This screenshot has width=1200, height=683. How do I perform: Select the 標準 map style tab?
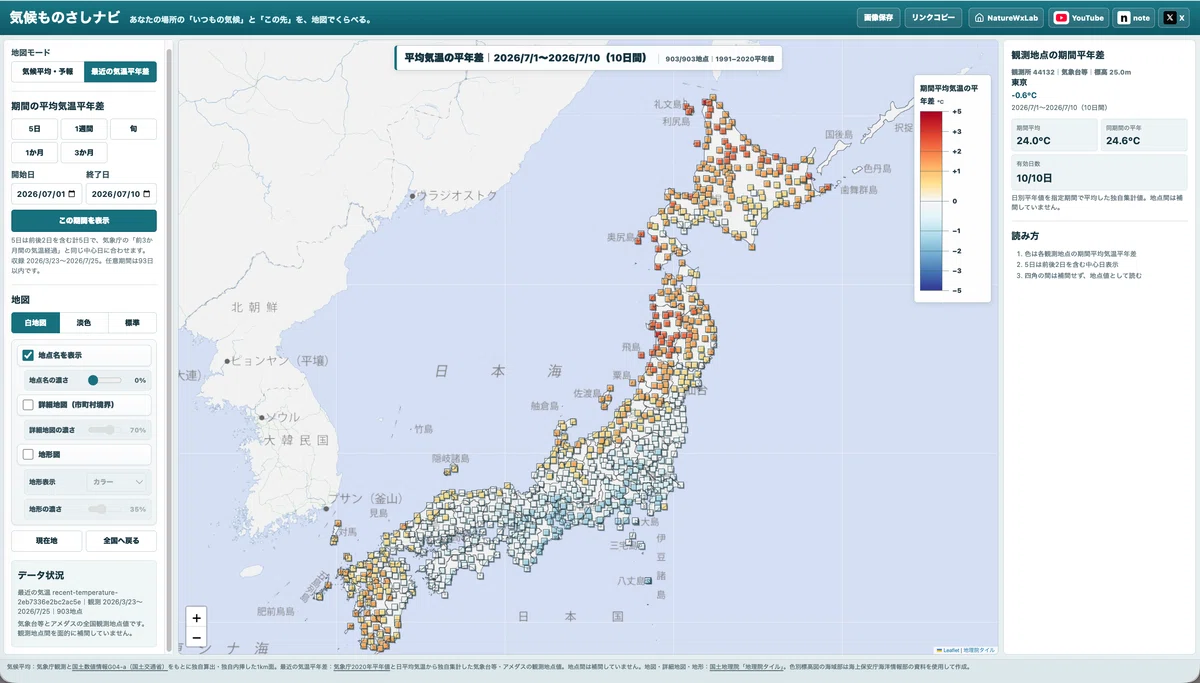point(132,323)
